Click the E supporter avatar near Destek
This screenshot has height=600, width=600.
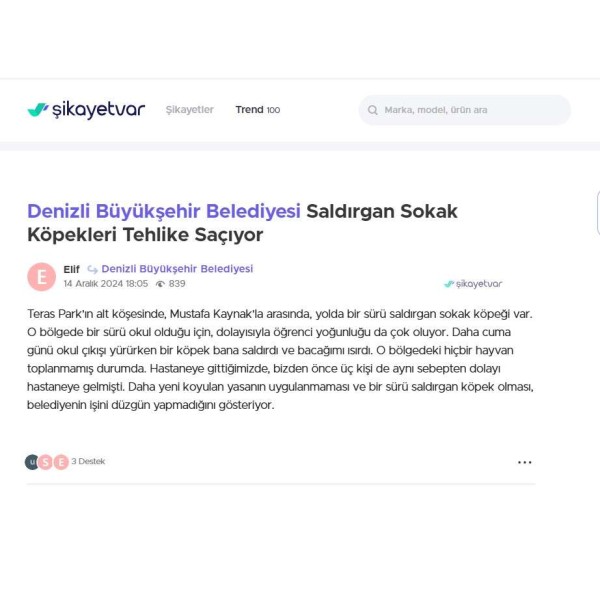pyautogui.click(x=61, y=462)
